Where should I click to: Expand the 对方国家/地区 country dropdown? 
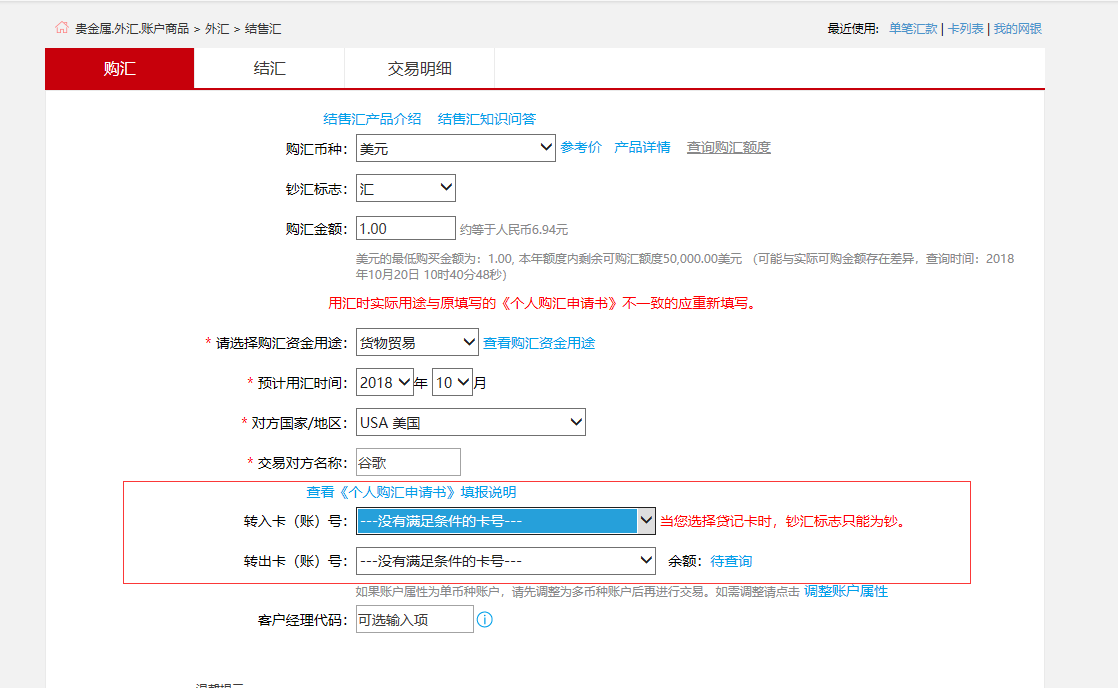(470, 423)
